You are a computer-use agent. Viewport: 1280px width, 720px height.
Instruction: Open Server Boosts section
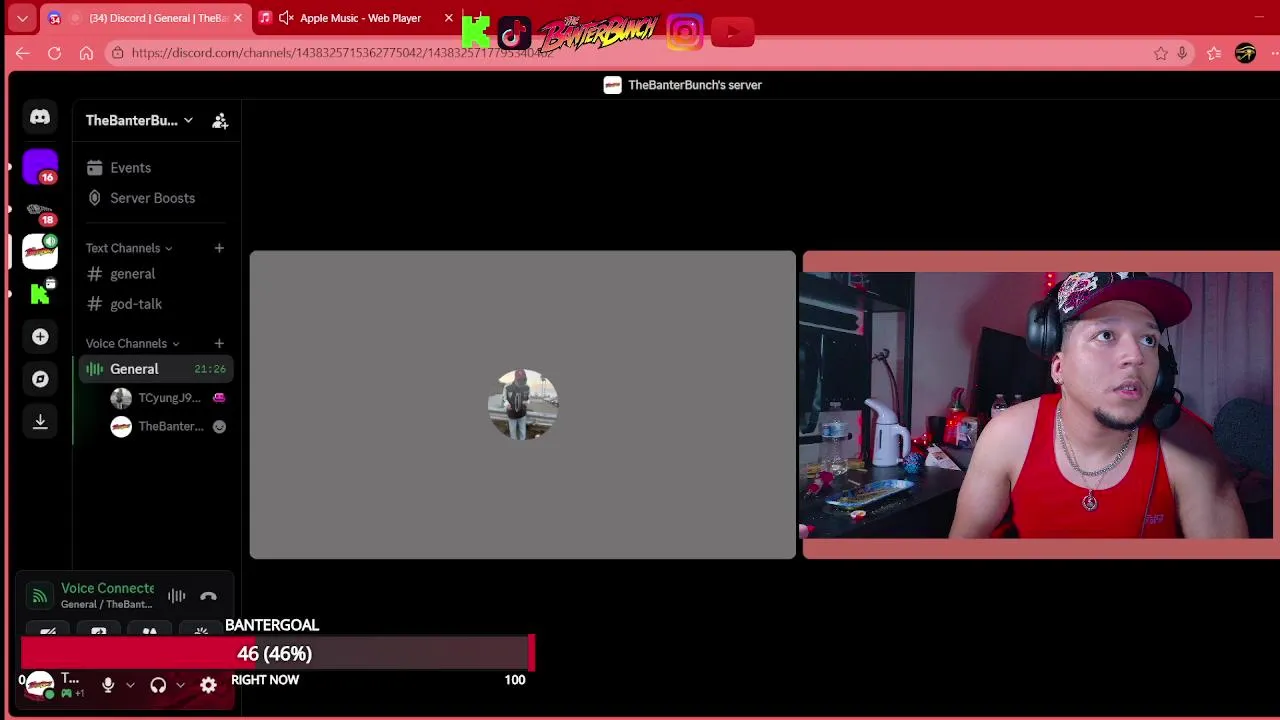coord(156,198)
